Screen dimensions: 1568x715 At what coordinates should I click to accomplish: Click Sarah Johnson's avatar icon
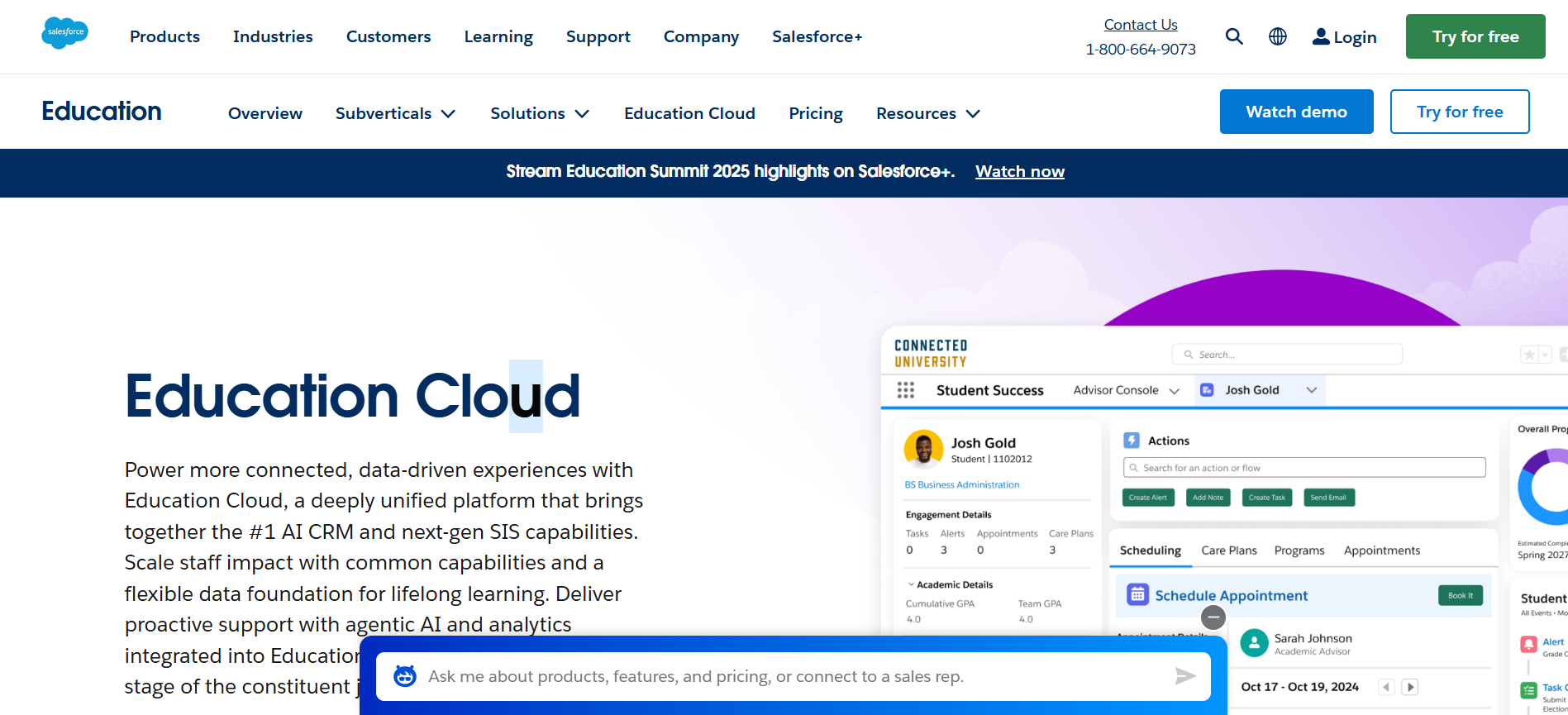pyautogui.click(x=1254, y=643)
